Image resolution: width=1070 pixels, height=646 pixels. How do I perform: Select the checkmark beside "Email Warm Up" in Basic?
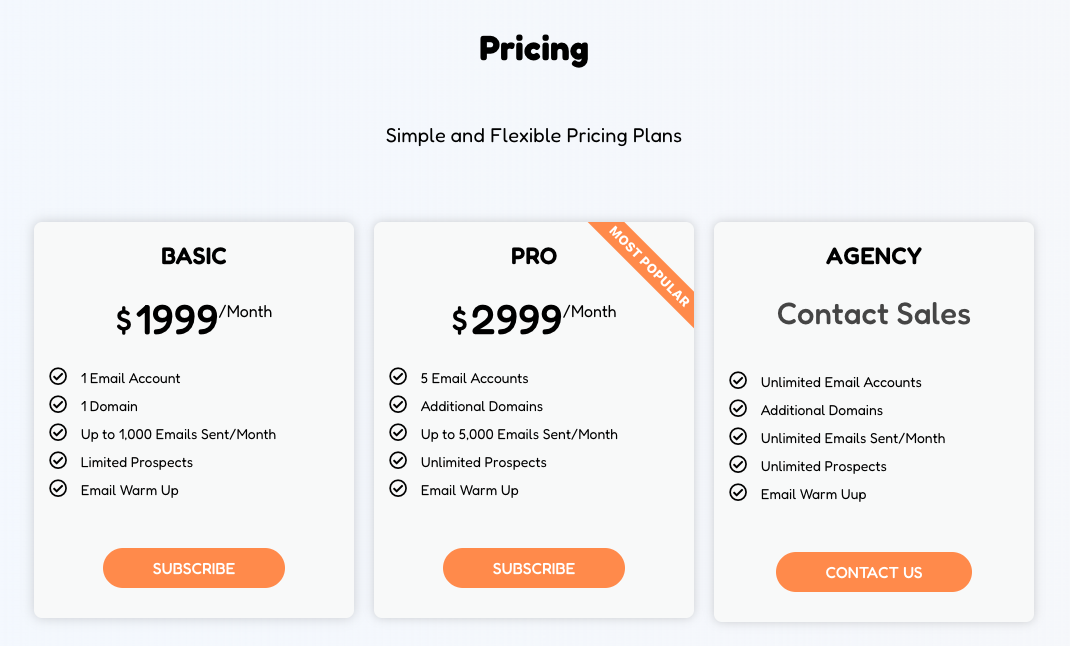pyautogui.click(x=57, y=489)
